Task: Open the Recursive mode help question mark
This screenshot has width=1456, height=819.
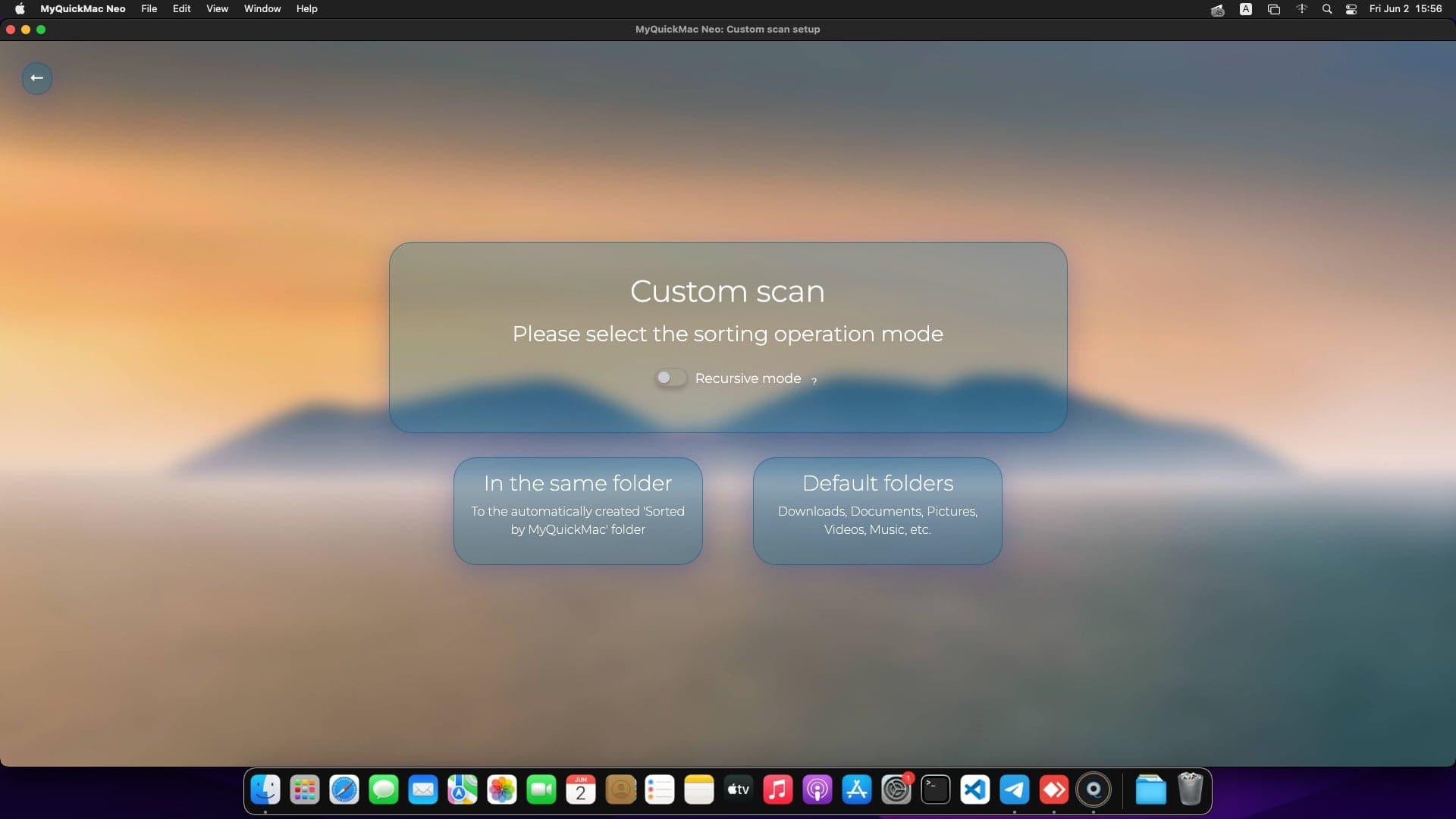Action: coord(814,381)
